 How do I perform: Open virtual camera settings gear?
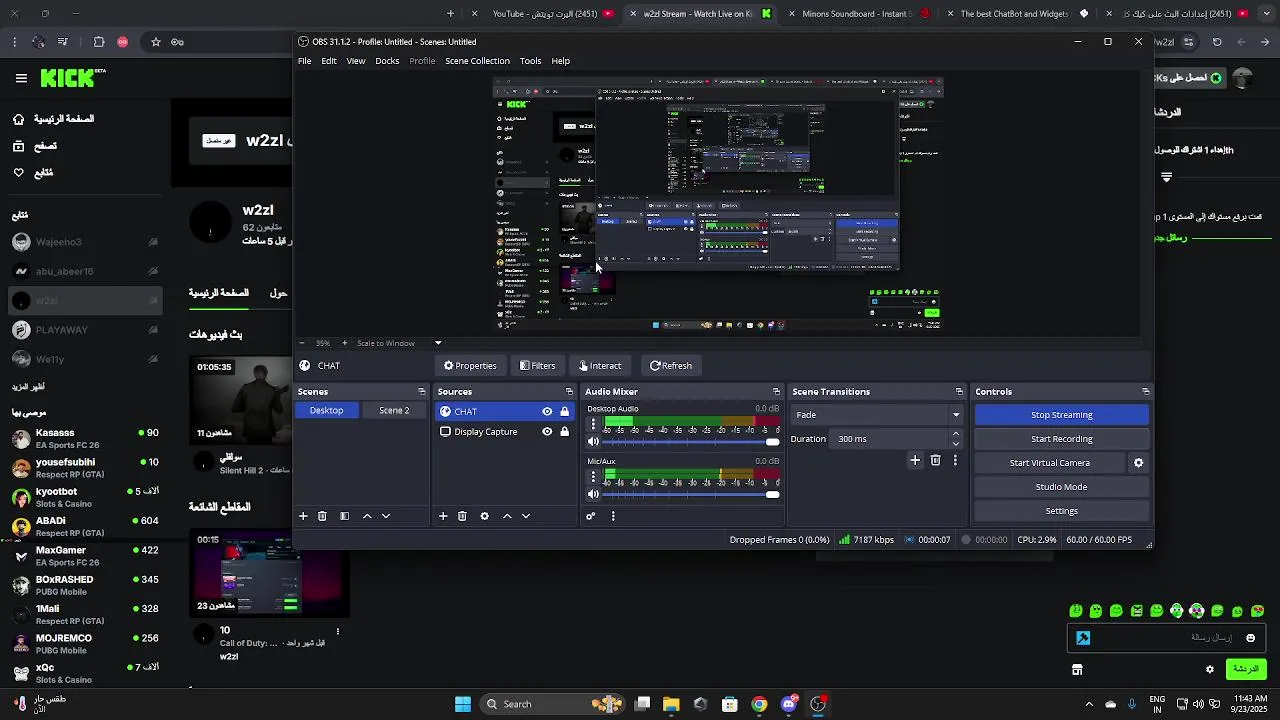1138,463
